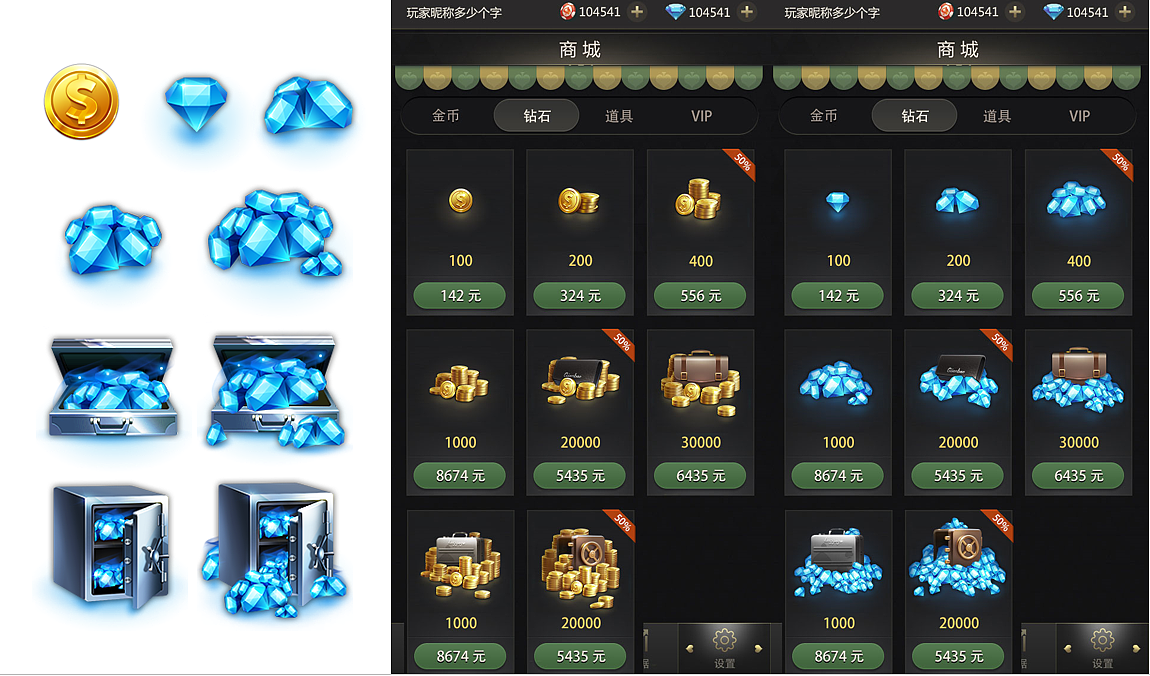This screenshot has height=676, width=1150.
Task: Add diamonds using plus beside right panel diamond balance
Action: click(x=1124, y=12)
